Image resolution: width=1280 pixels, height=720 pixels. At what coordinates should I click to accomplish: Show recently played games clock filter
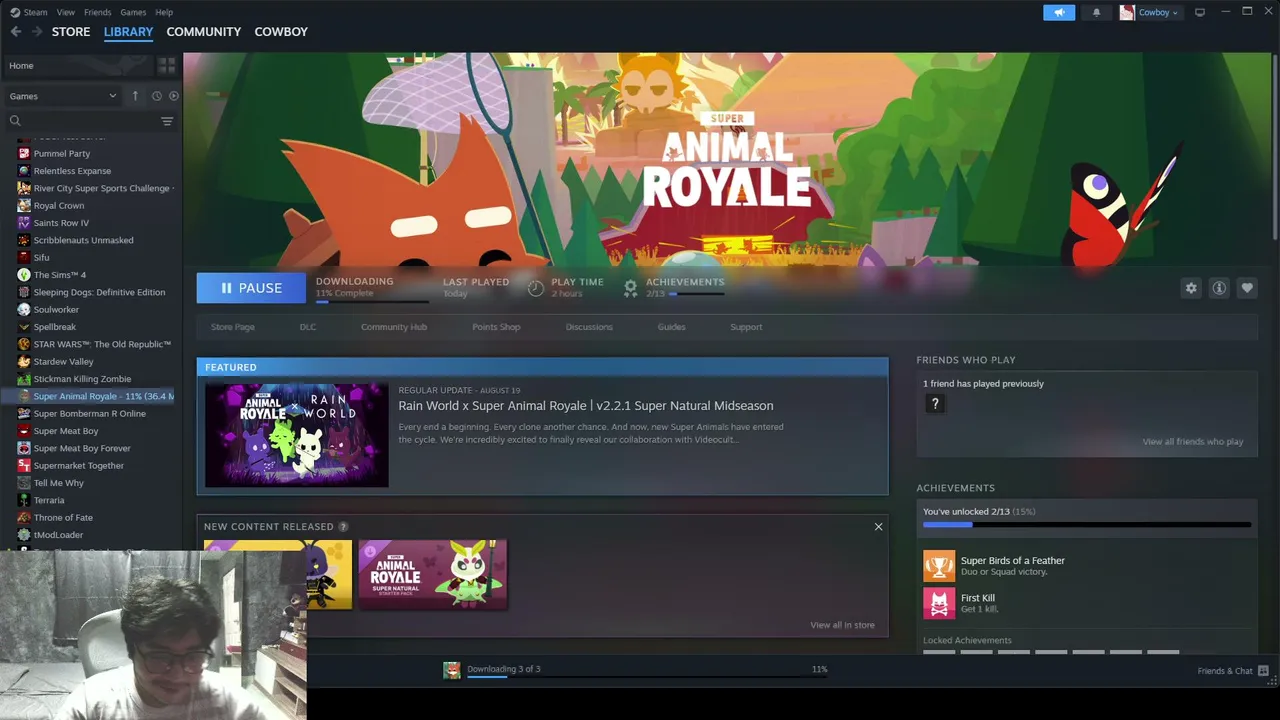coord(156,96)
